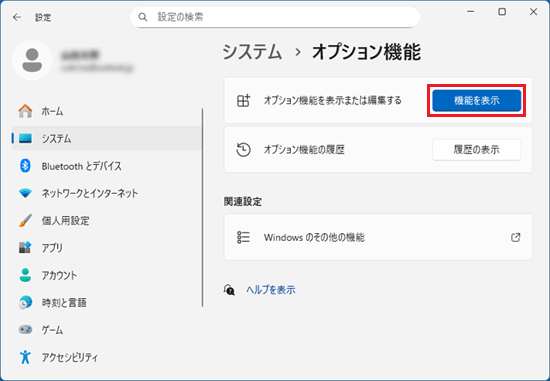Click the add optional feature icon
Viewport: 550px width, 381px height.
pyautogui.click(x=243, y=100)
